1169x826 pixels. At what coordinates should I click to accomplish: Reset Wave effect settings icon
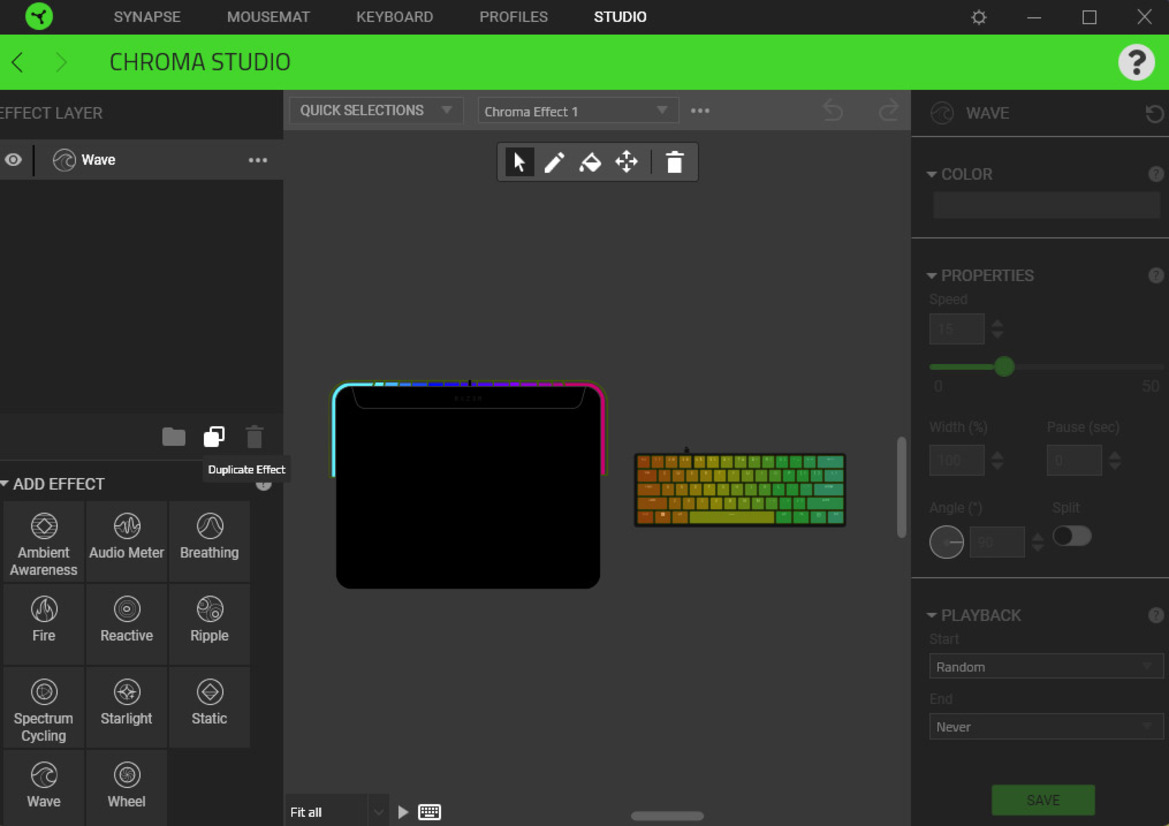(x=1154, y=113)
